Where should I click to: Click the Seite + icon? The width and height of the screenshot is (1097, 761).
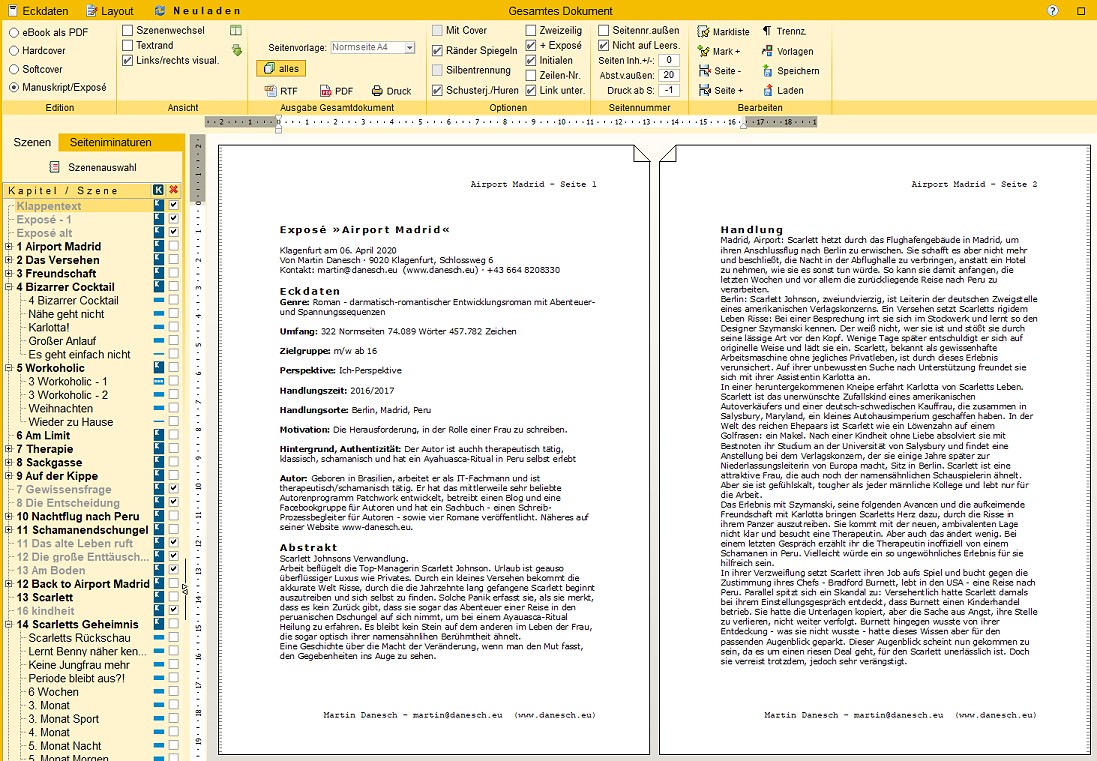tap(704, 90)
